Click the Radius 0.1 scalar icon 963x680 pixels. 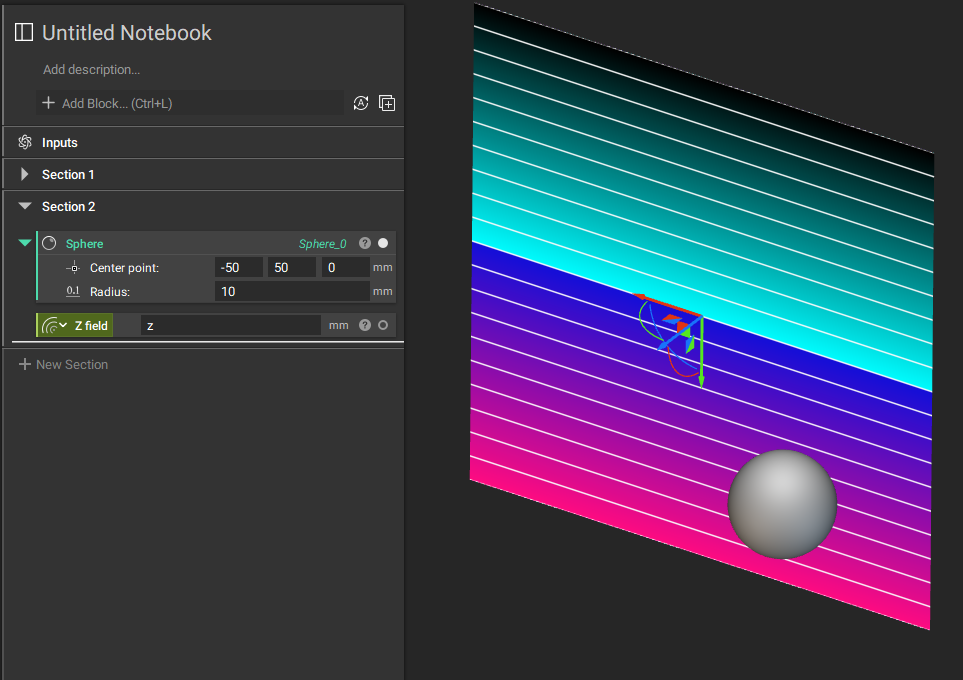(x=73, y=292)
